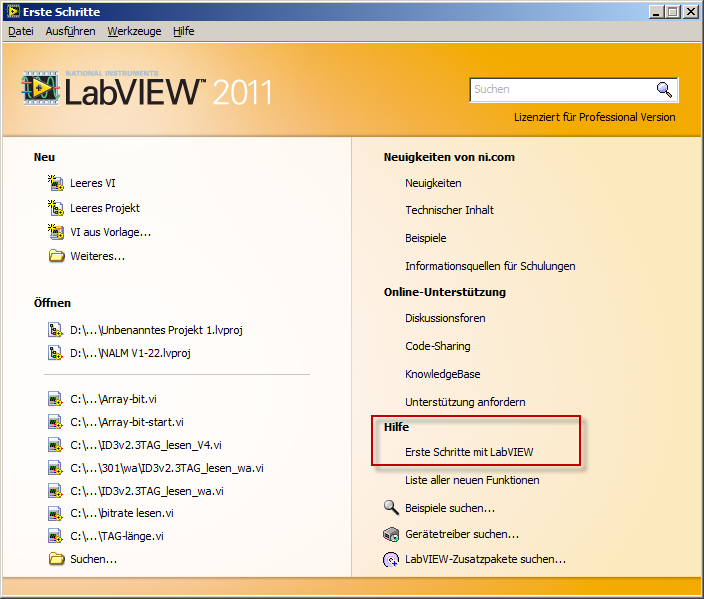Open recent file Array-bit-start.vi

click(127, 422)
